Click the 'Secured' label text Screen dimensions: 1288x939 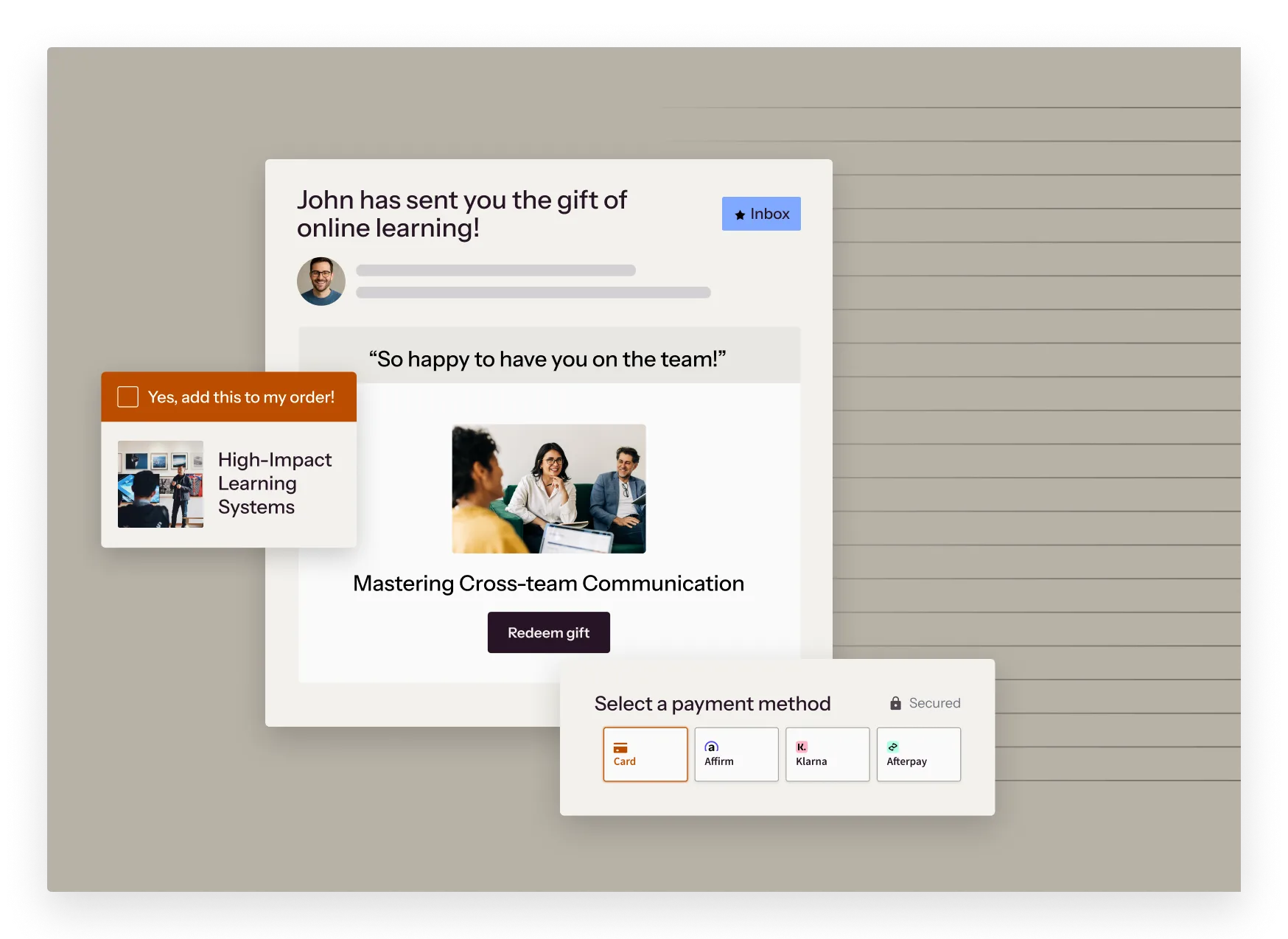[934, 703]
